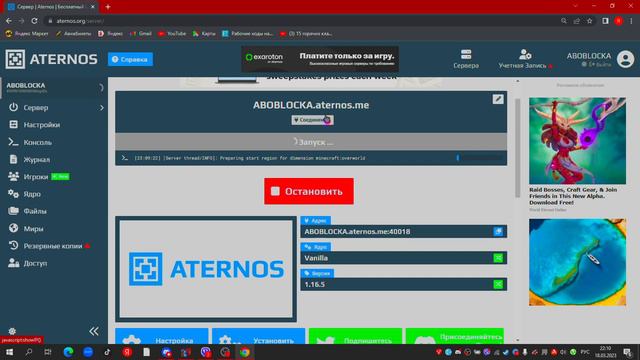This screenshot has height=360, width=640.
Task: Expand the ABOBLOCKA server selector in sidebar
Action: (53, 87)
